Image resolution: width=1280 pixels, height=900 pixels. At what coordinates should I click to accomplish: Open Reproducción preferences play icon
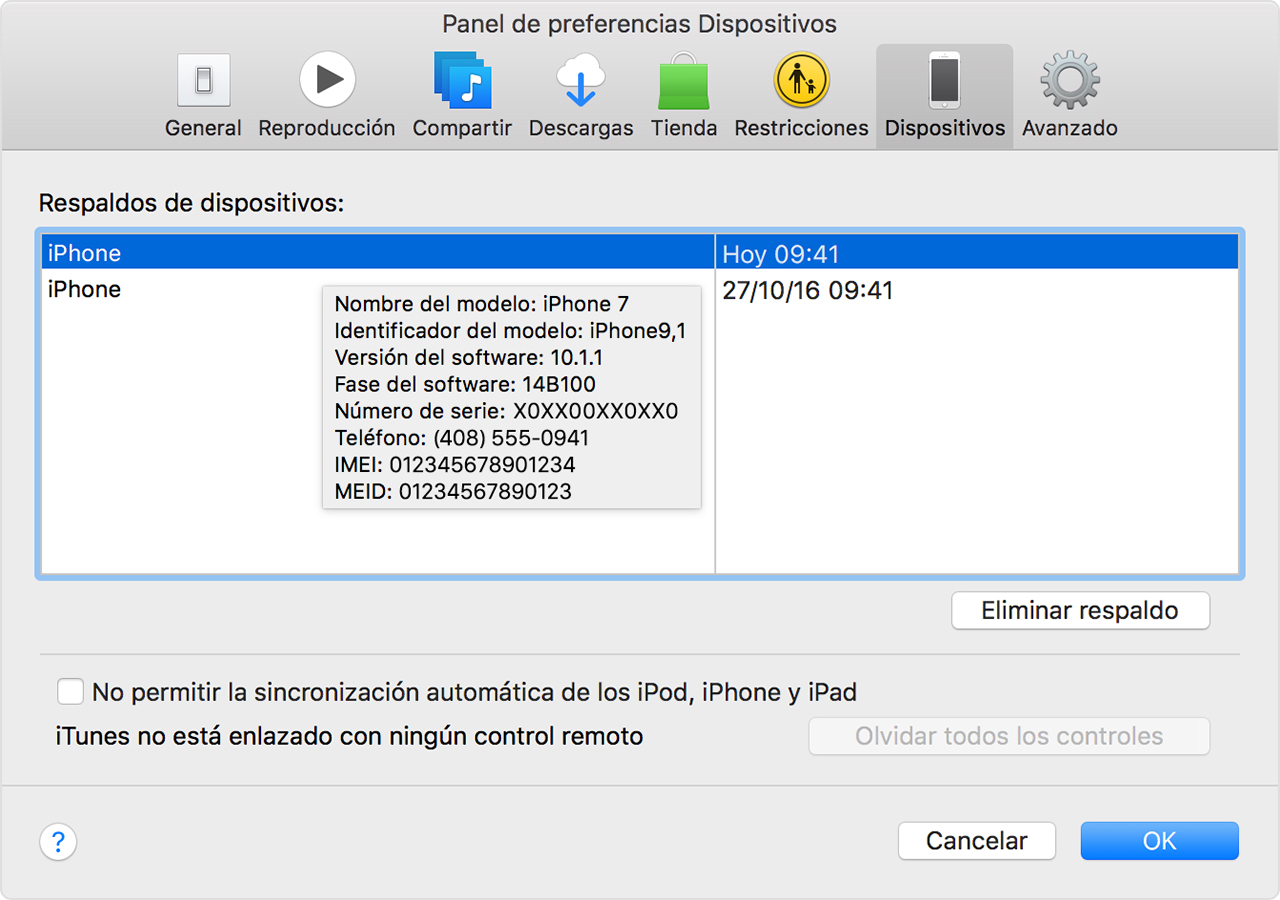(x=327, y=80)
